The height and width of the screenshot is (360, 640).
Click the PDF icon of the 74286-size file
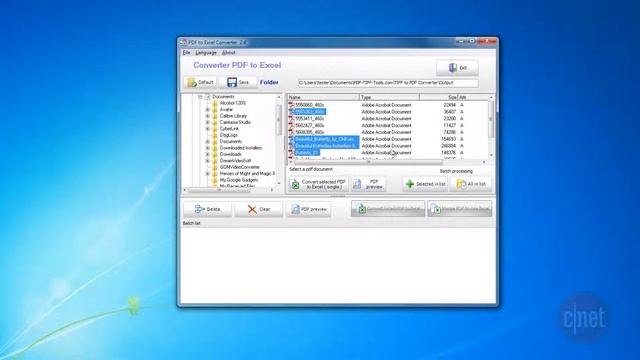(291, 132)
